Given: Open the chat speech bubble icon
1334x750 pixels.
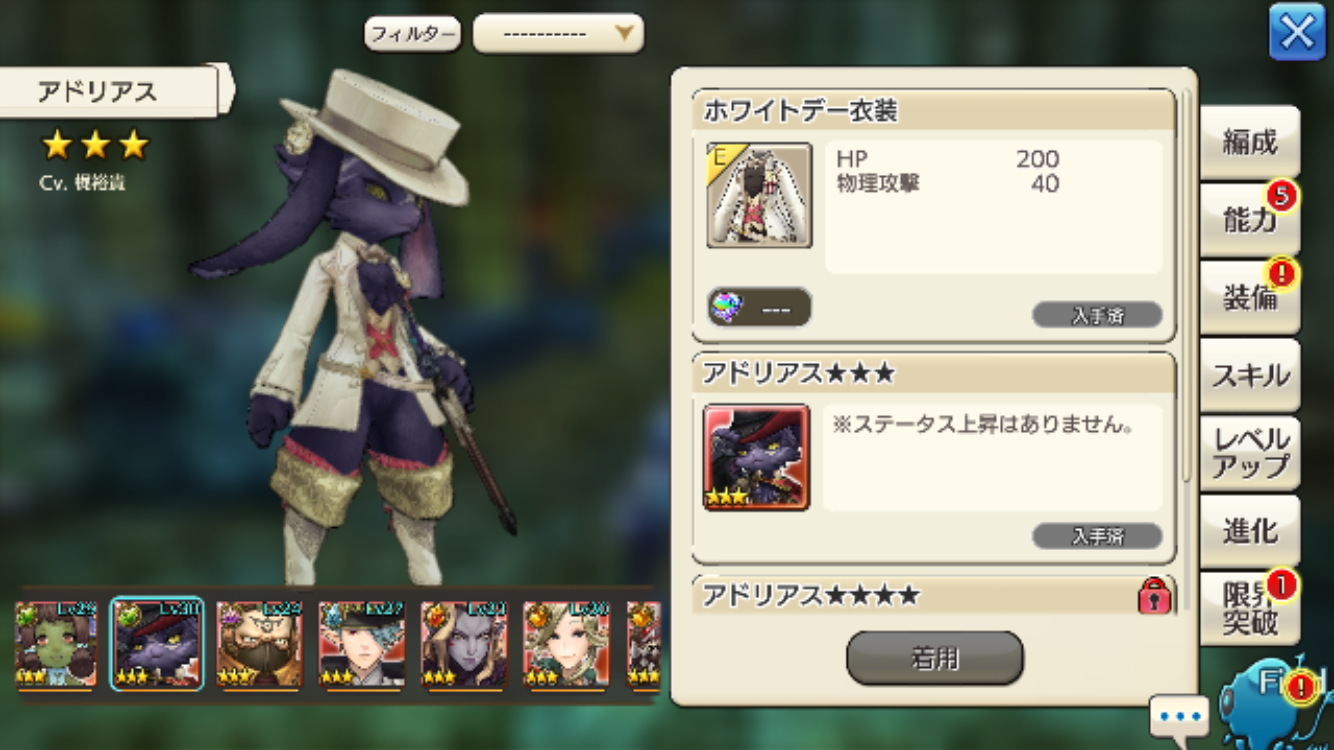Looking at the screenshot, I should (1179, 716).
